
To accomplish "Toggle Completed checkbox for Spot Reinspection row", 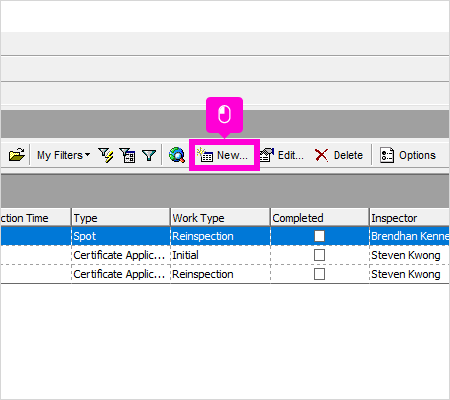I will 319,236.
